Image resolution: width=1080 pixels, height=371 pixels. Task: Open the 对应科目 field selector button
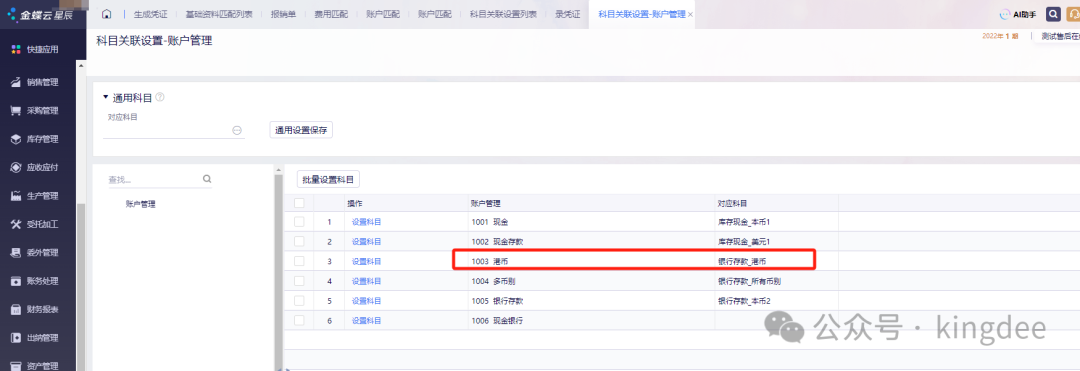(x=237, y=130)
